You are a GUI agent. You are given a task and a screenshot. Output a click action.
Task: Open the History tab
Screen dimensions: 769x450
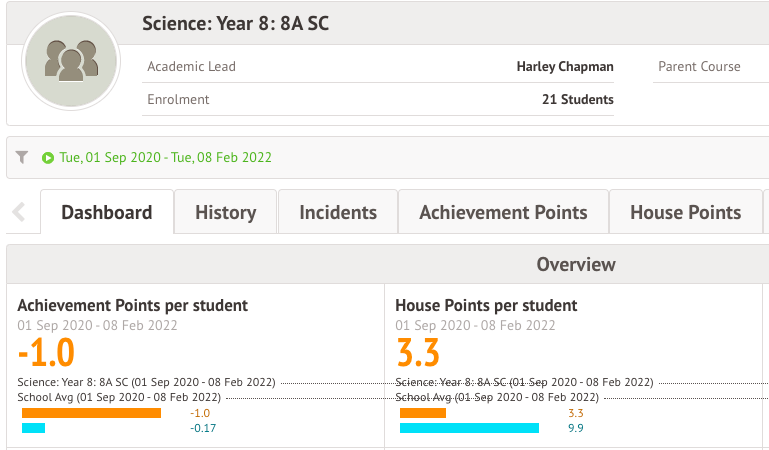225,212
